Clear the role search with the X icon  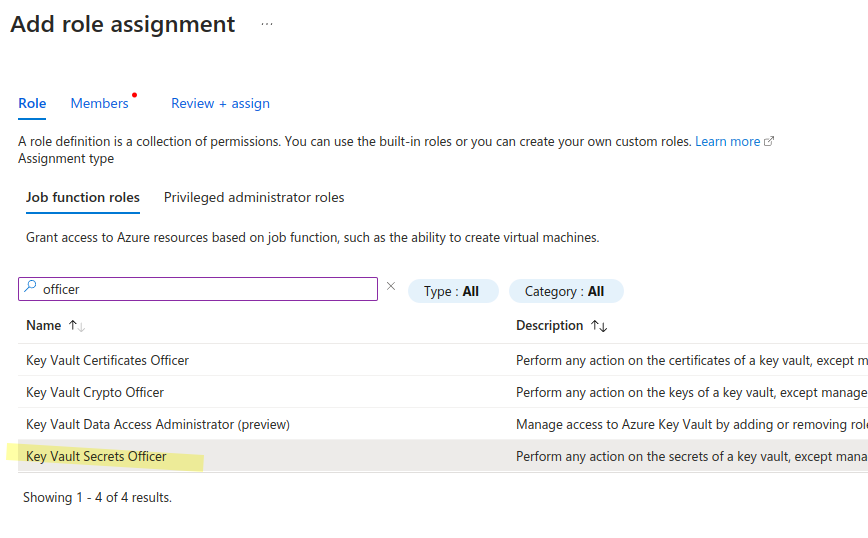[391, 286]
